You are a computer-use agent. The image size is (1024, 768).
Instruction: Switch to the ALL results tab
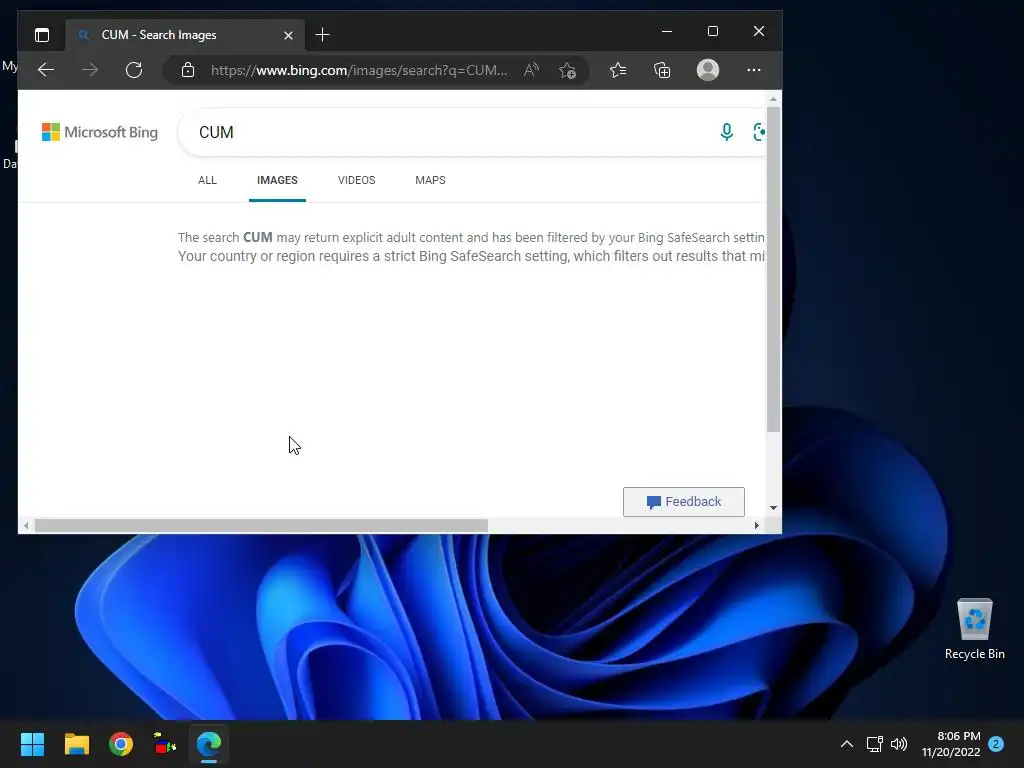point(207,180)
